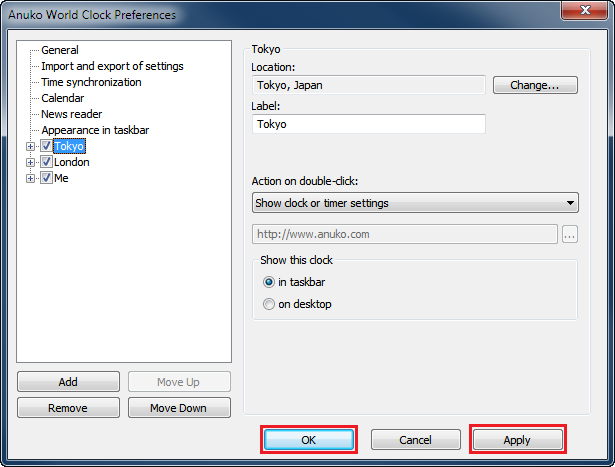This screenshot has height=467, width=615.
Task: Open the General settings tree item
Action: (x=60, y=50)
